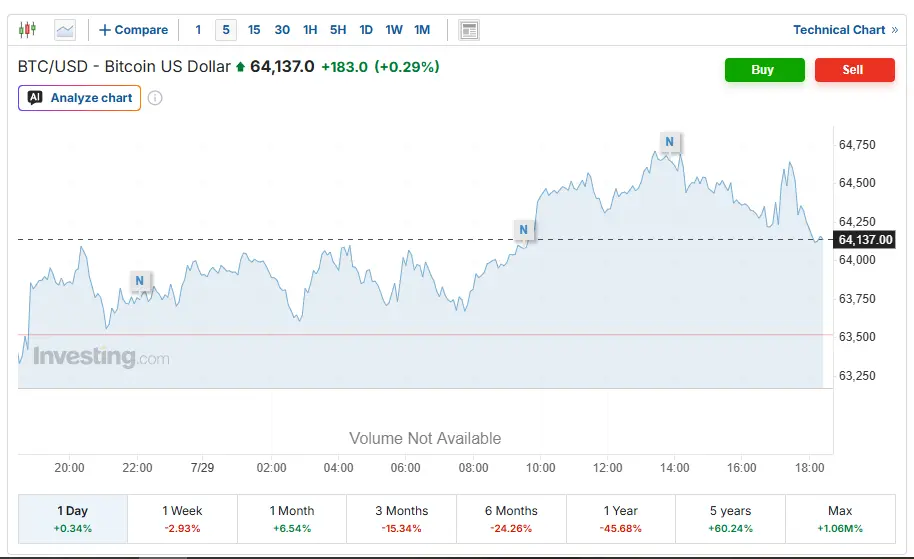The height and width of the screenshot is (559, 914).
Task: Switch to the 1D interval
Action: [x=366, y=30]
